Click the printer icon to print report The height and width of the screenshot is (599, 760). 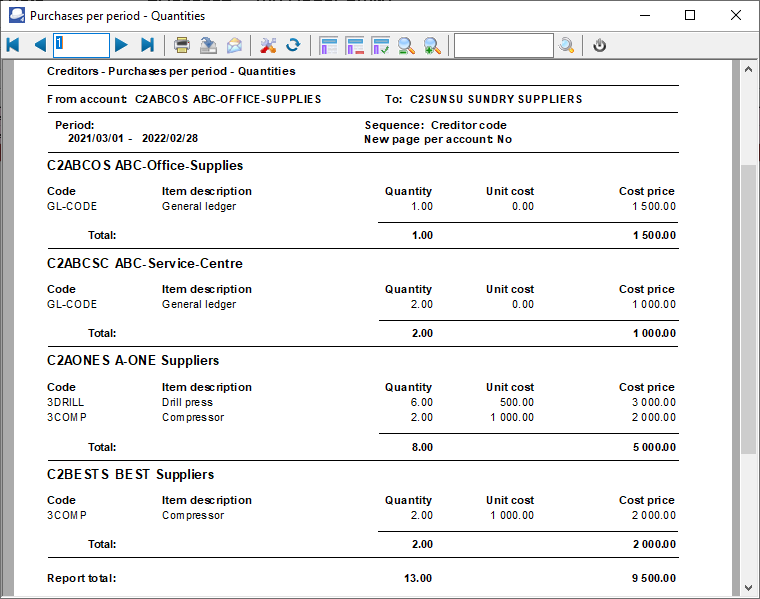pyautogui.click(x=182, y=45)
